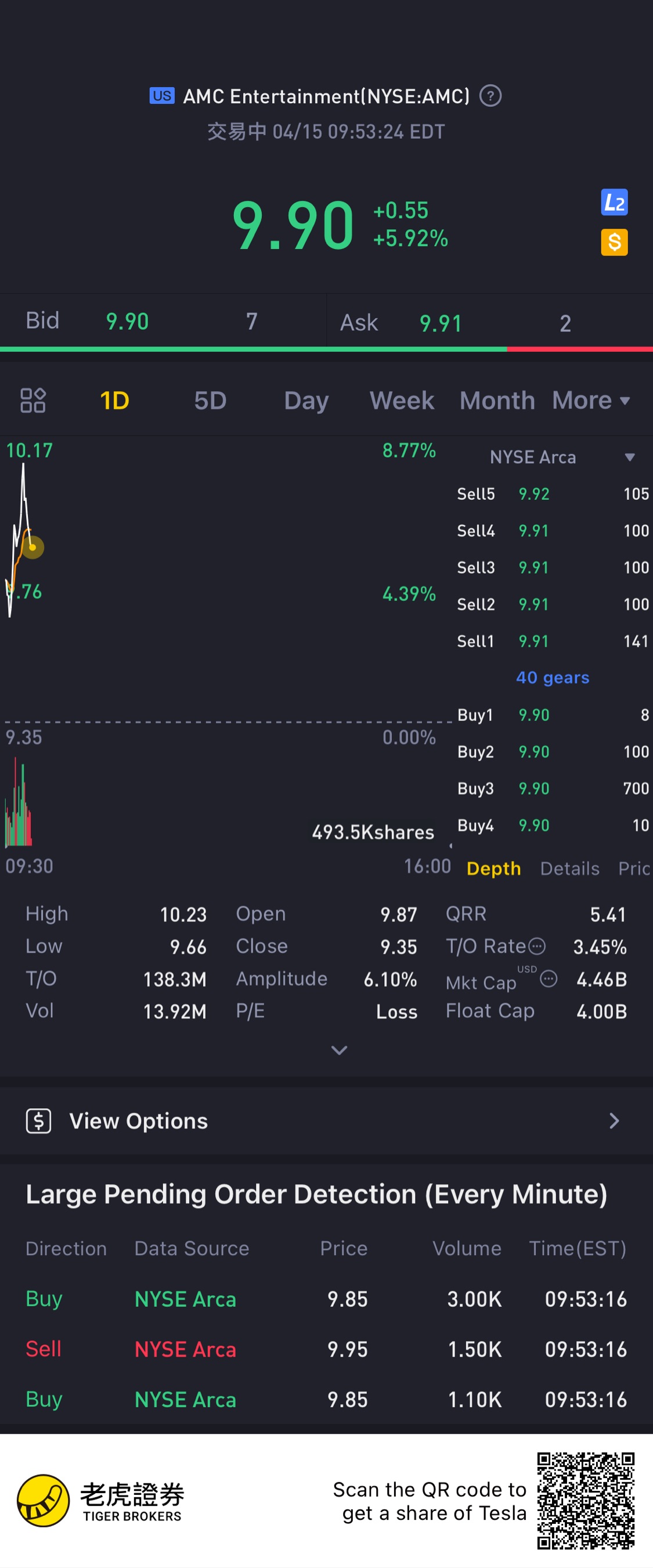The image size is (653, 1568).
Task: Open the View Options arrow
Action: pos(614,1120)
